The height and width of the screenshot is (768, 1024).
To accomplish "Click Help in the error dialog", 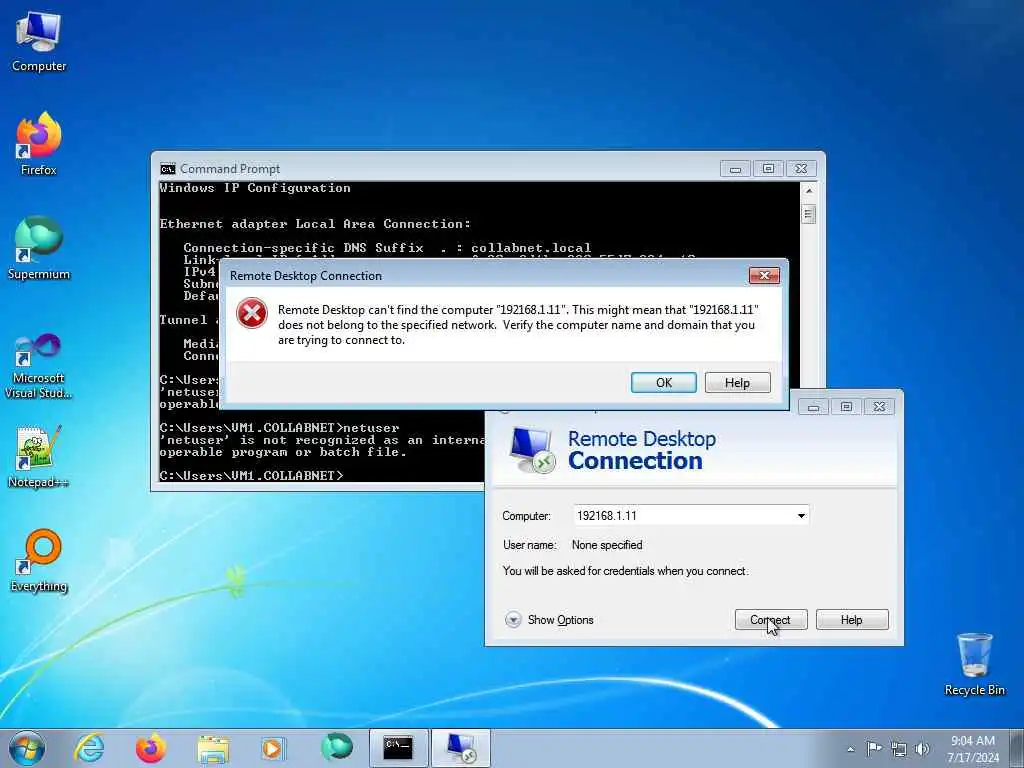I will pyautogui.click(x=737, y=383).
